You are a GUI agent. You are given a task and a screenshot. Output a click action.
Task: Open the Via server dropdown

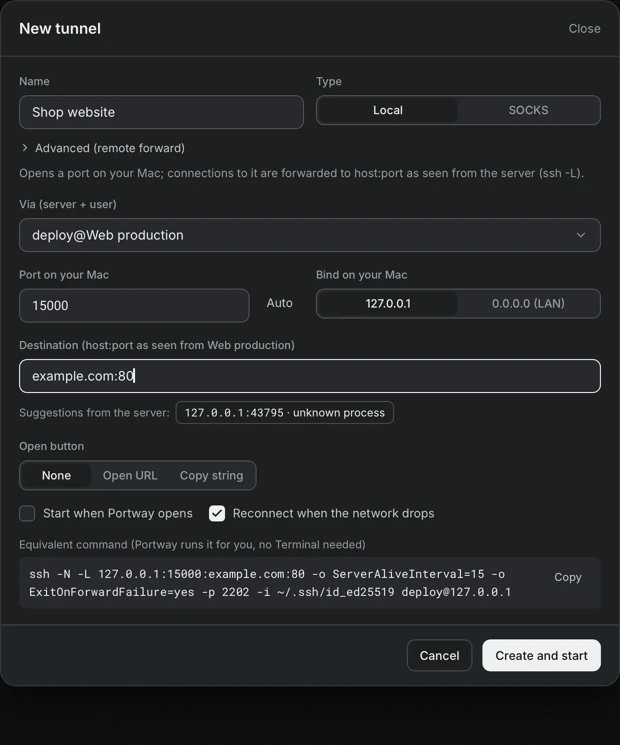click(x=310, y=235)
